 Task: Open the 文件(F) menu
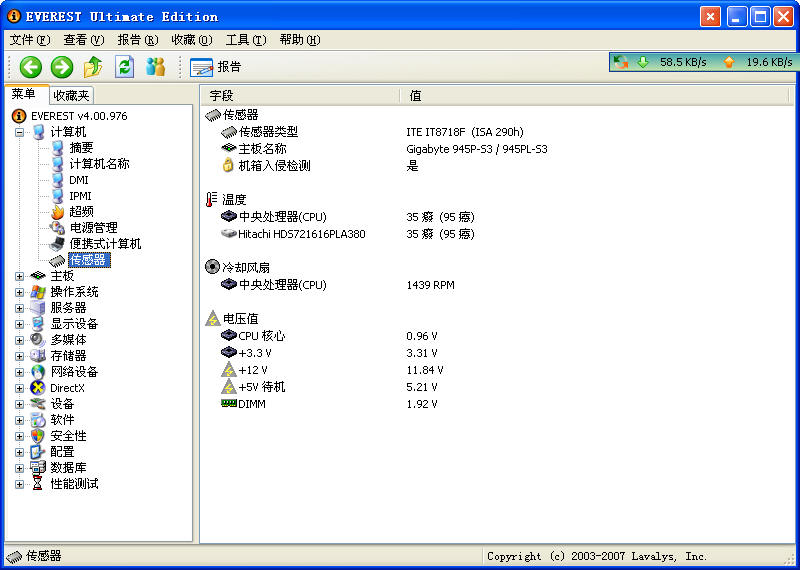tap(30, 40)
